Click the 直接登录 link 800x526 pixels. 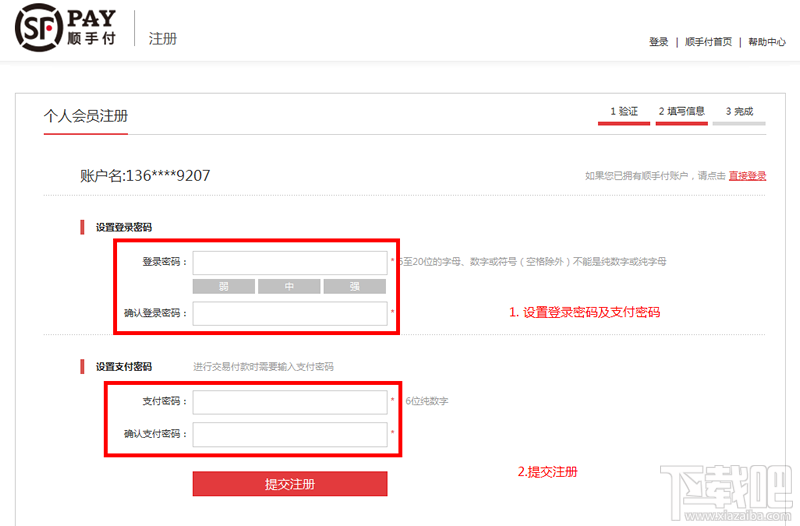pyautogui.click(x=747, y=176)
